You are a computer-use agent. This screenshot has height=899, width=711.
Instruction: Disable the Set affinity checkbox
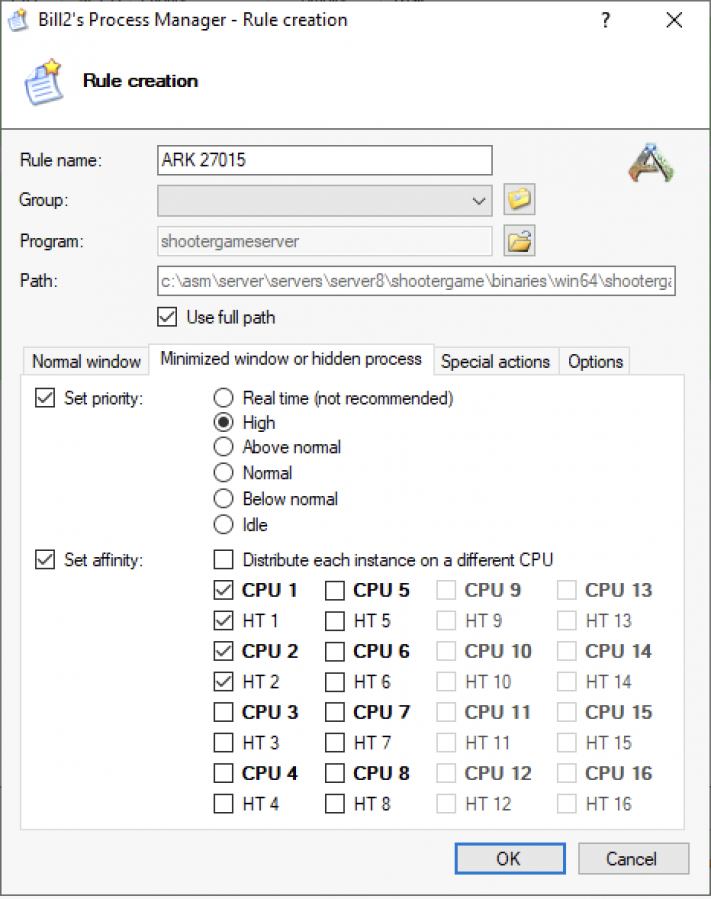45,560
